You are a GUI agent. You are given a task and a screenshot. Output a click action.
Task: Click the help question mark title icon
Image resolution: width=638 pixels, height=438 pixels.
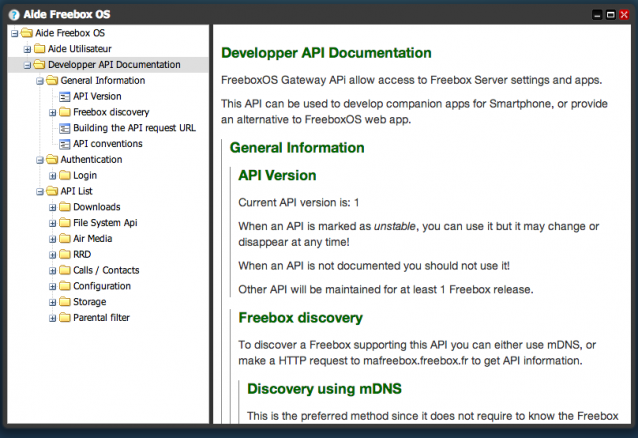[x=14, y=15]
